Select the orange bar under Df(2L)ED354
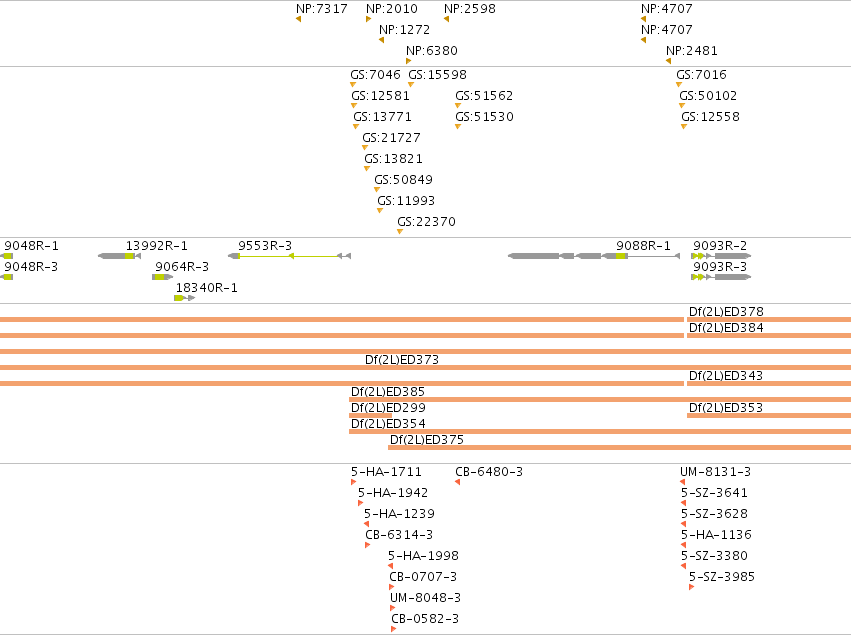 point(600,431)
